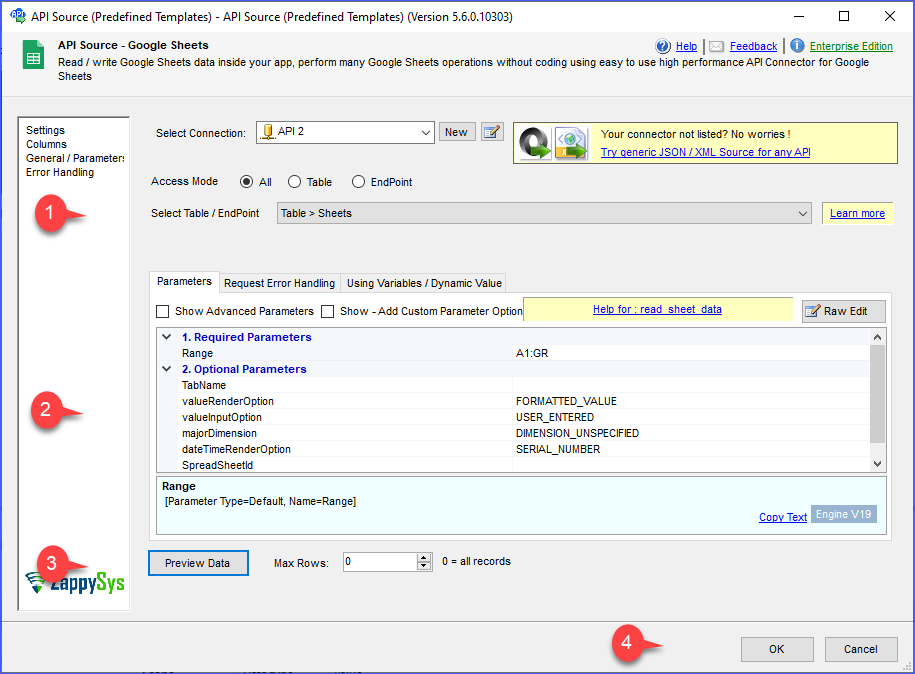The height and width of the screenshot is (674, 915).
Task: Click the valueInputOption USER_ENTERED cell
Action: point(690,417)
